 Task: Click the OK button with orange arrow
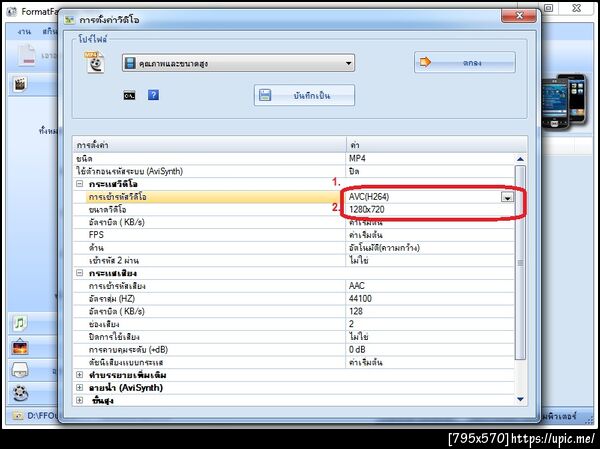(465, 62)
